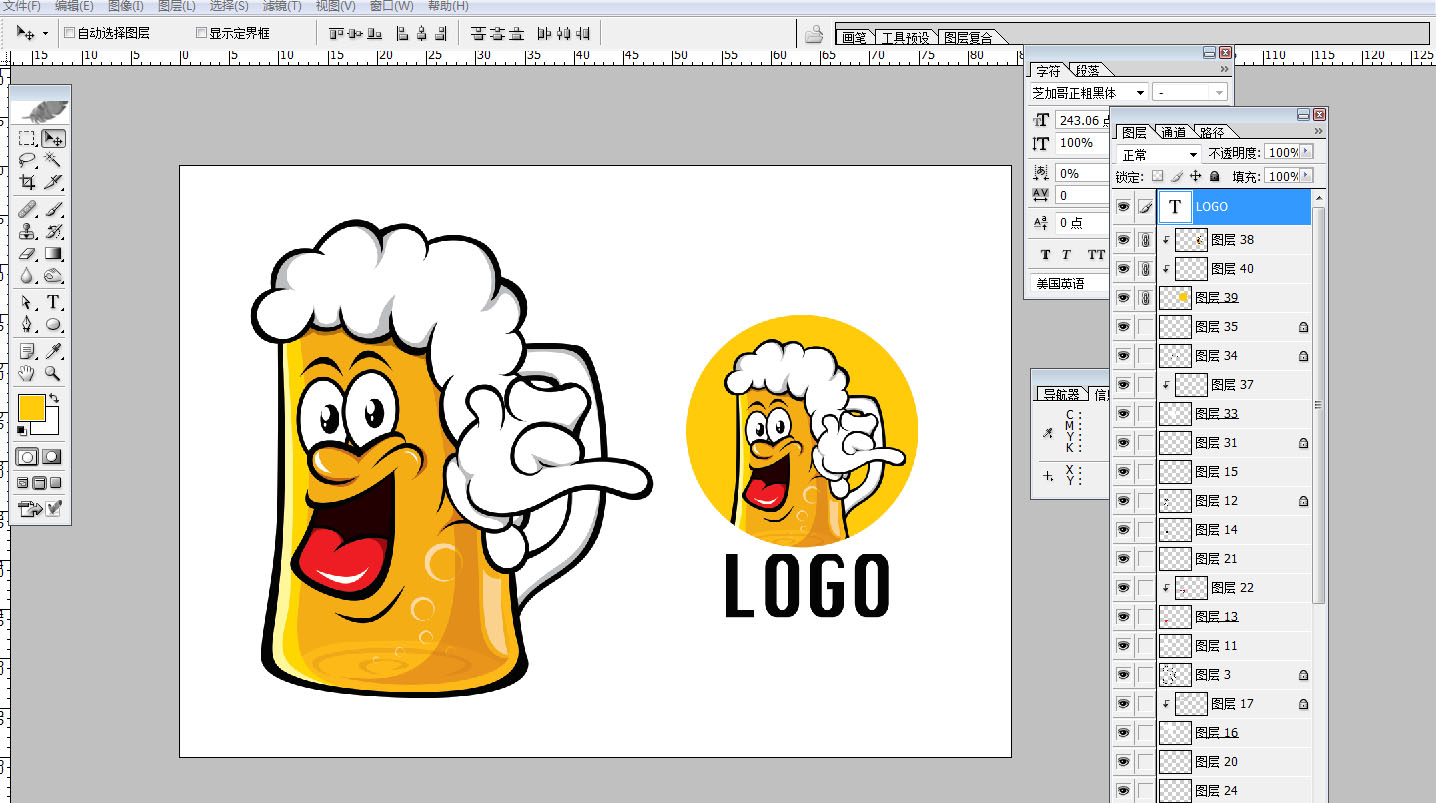The width and height of the screenshot is (1436, 803).
Task: Select the Eraser tool
Action: pos(28,254)
